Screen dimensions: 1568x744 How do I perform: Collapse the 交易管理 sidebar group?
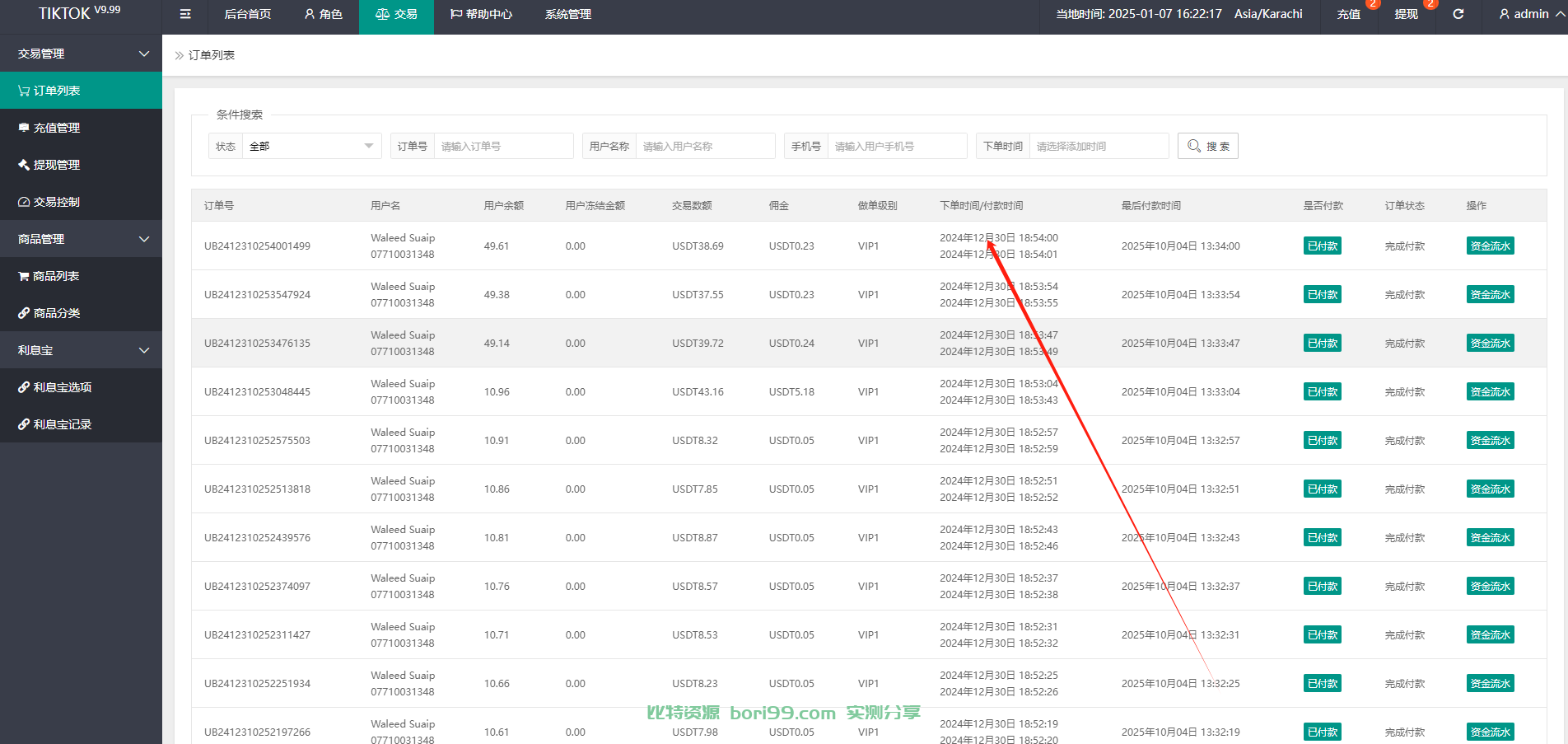coord(81,54)
